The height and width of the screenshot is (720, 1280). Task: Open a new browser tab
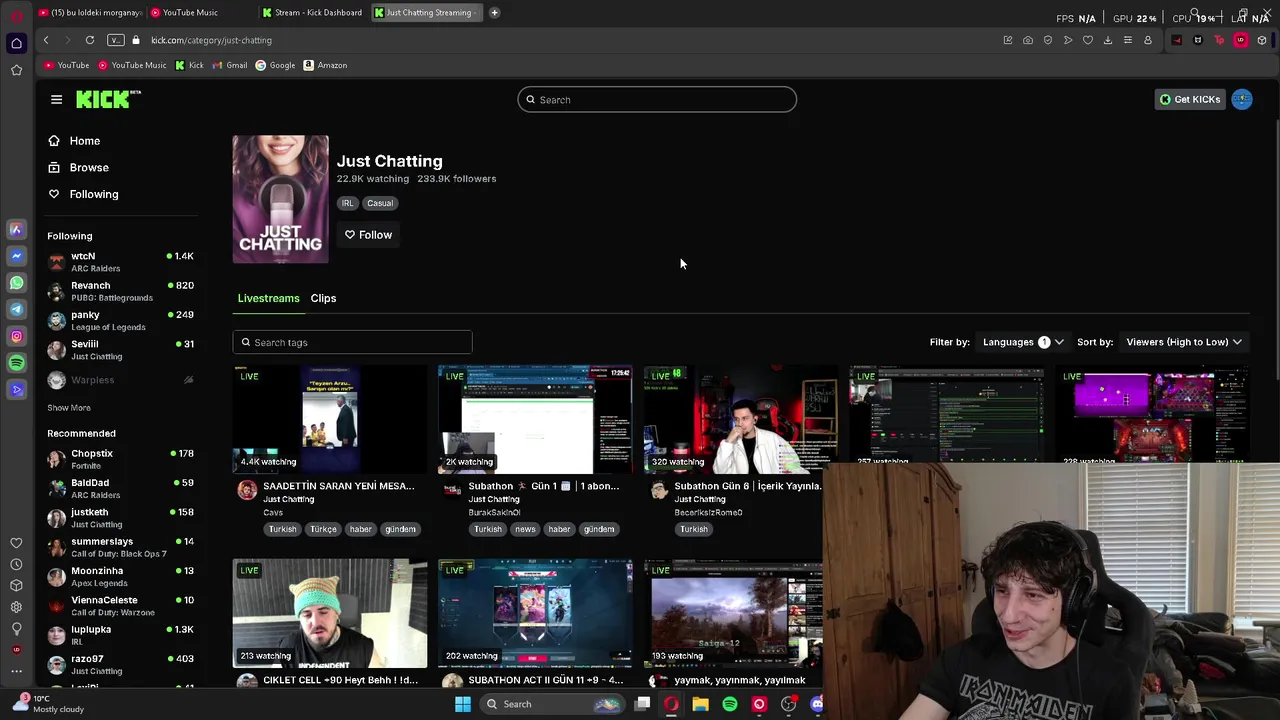tap(494, 12)
